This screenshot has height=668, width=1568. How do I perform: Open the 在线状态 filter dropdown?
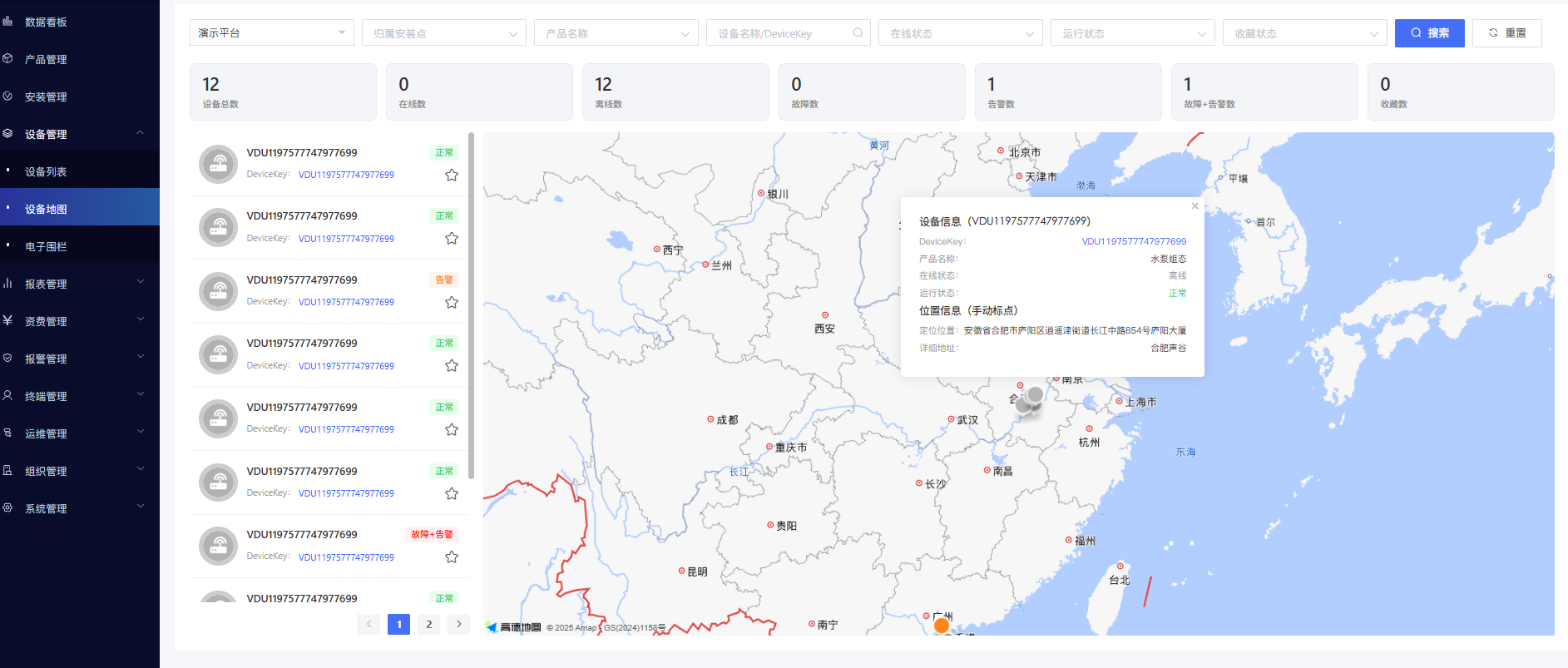[960, 33]
